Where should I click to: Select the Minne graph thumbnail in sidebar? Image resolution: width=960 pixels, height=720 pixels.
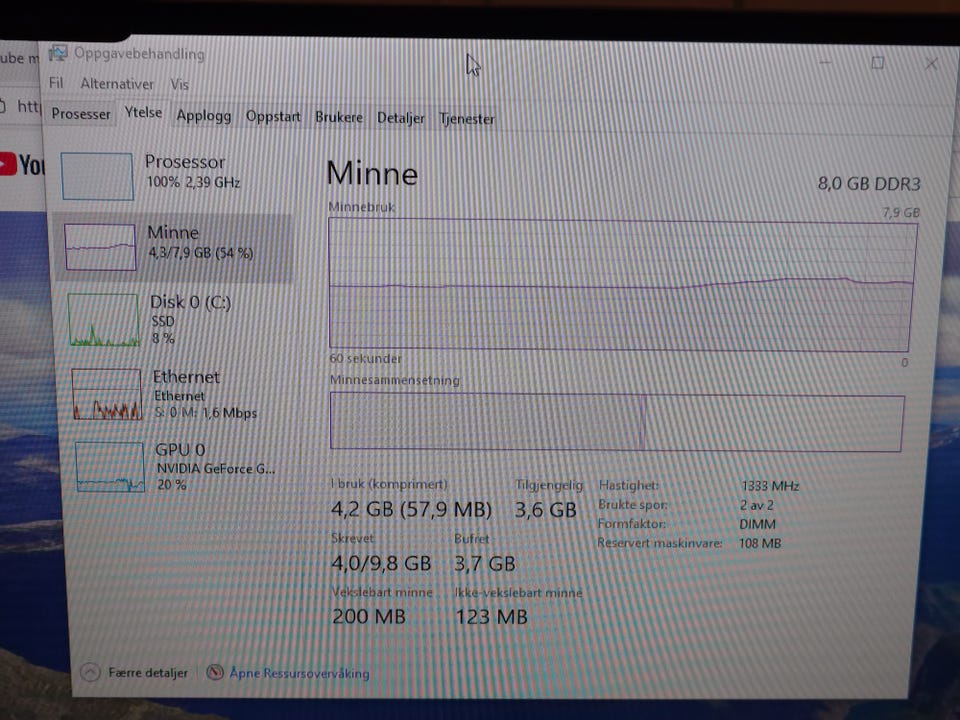tap(100, 247)
